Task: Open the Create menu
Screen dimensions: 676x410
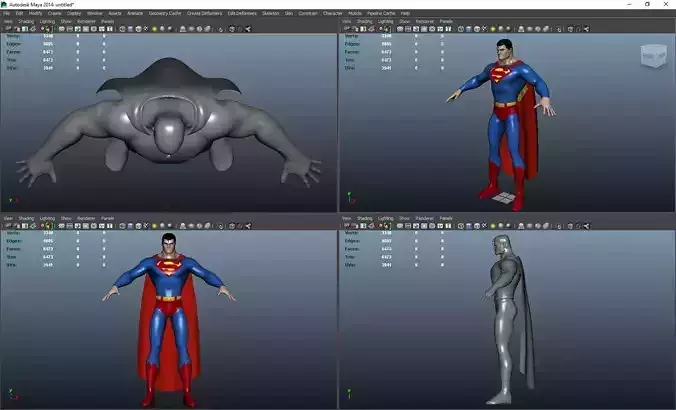Action: 55,13
